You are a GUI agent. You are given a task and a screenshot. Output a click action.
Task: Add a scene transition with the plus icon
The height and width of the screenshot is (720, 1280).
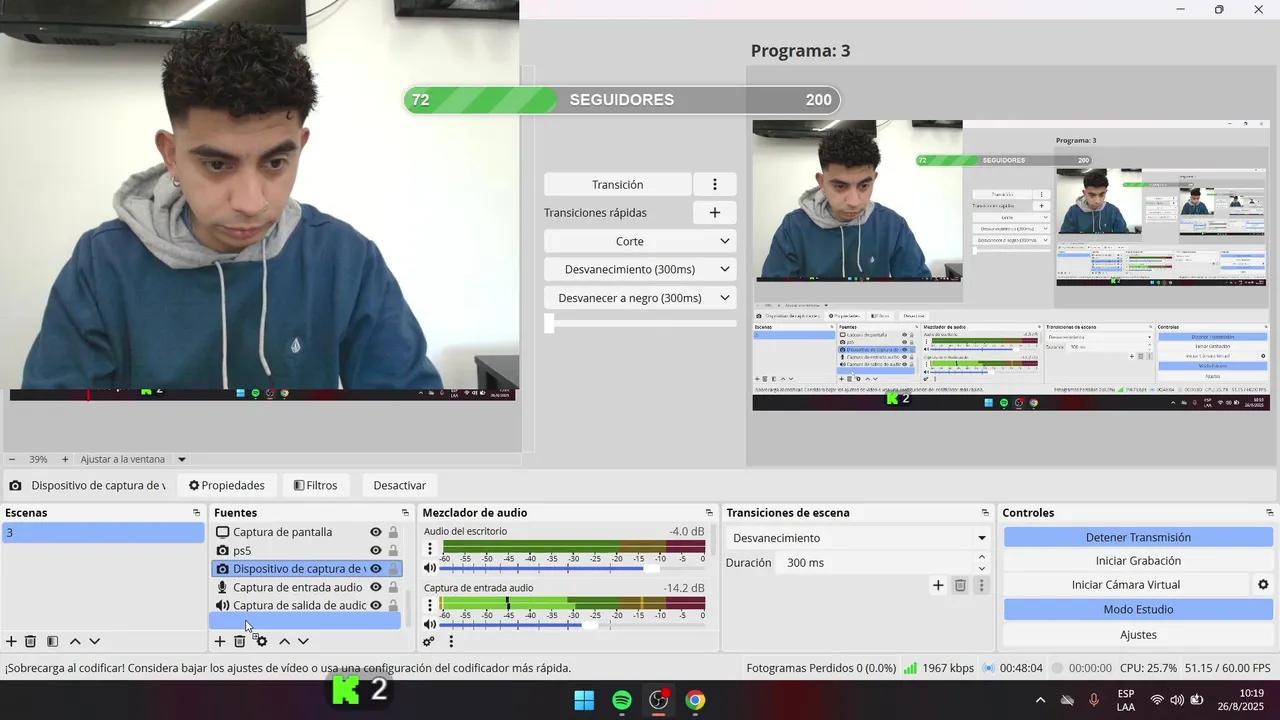[x=938, y=585]
